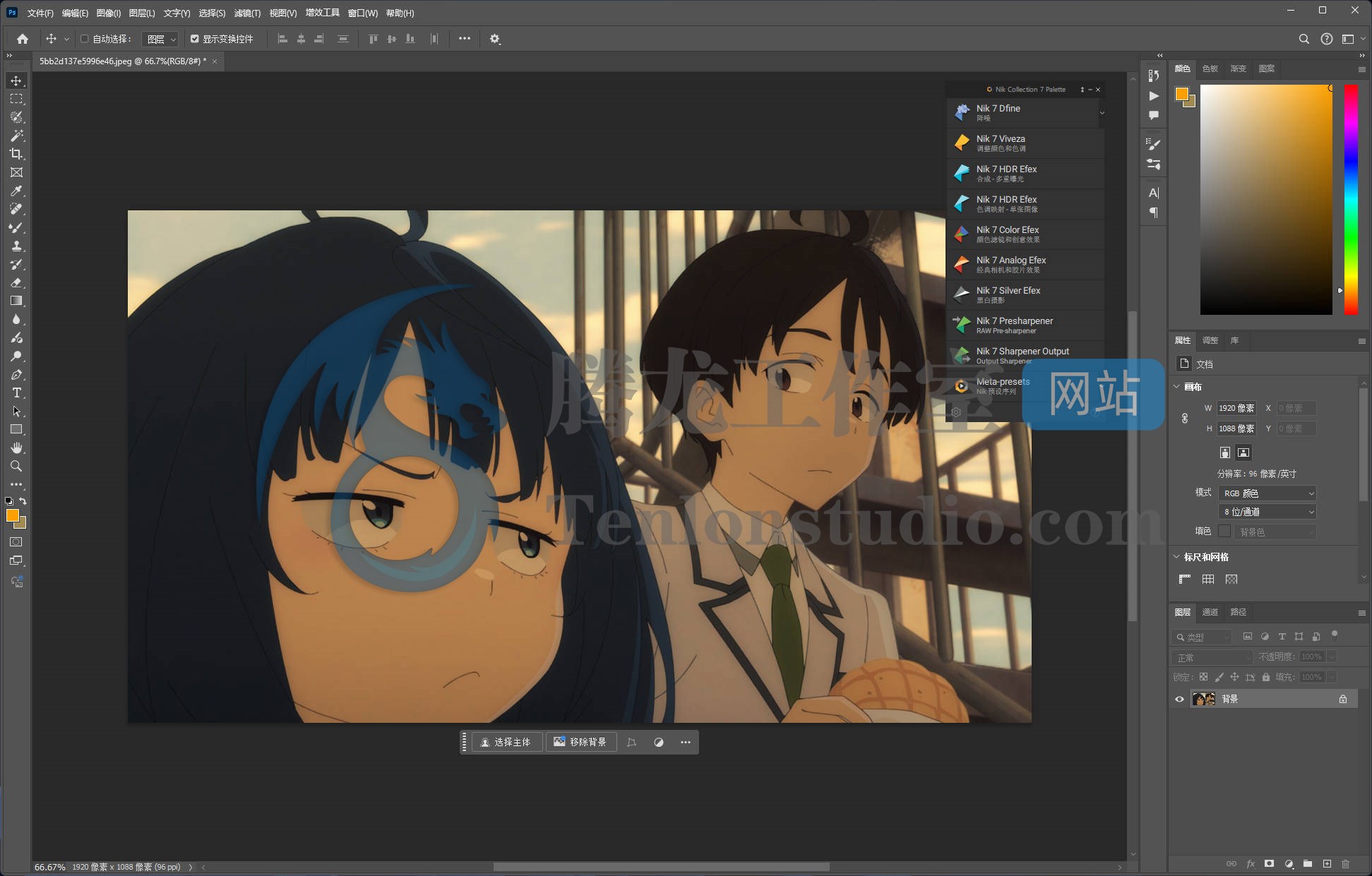
Task: Launch Nik 7 Color Efex
Action: [1025, 234]
